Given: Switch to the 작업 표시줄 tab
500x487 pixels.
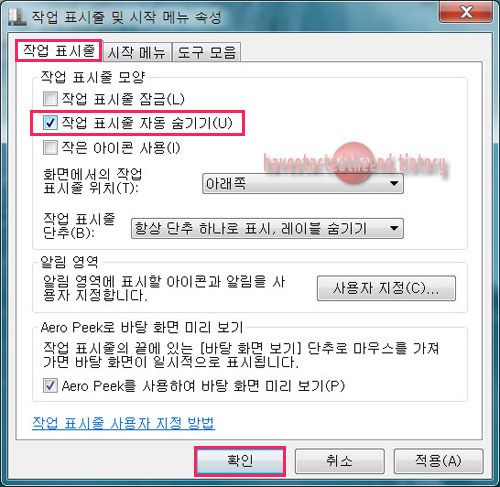Looking at the screenshot, I should click(x=59, y=51).
